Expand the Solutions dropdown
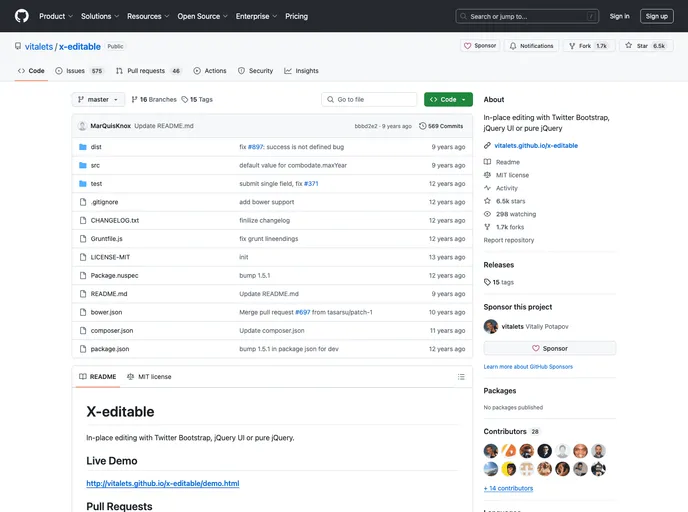The image size is (688, 512). pos(100,16)
